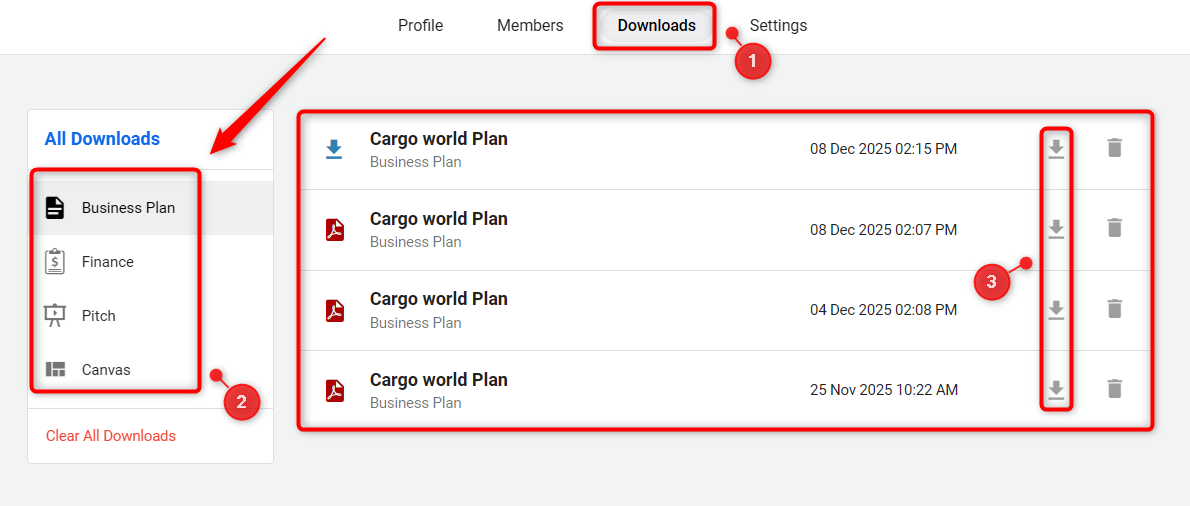Image resolution: width=1190 pixels, height=506 pixels.
Task: Click the PDF icon of 25 Nov entry
Action: tap(335, 390)
